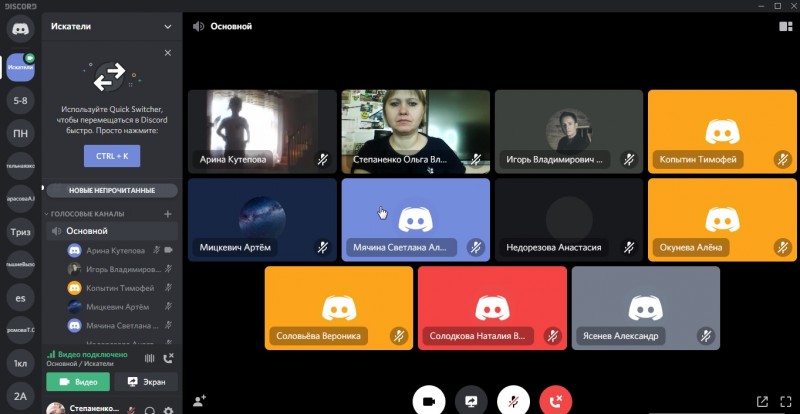
Task: Click the Новые непрочитанные button
Action: pos(112,190)
